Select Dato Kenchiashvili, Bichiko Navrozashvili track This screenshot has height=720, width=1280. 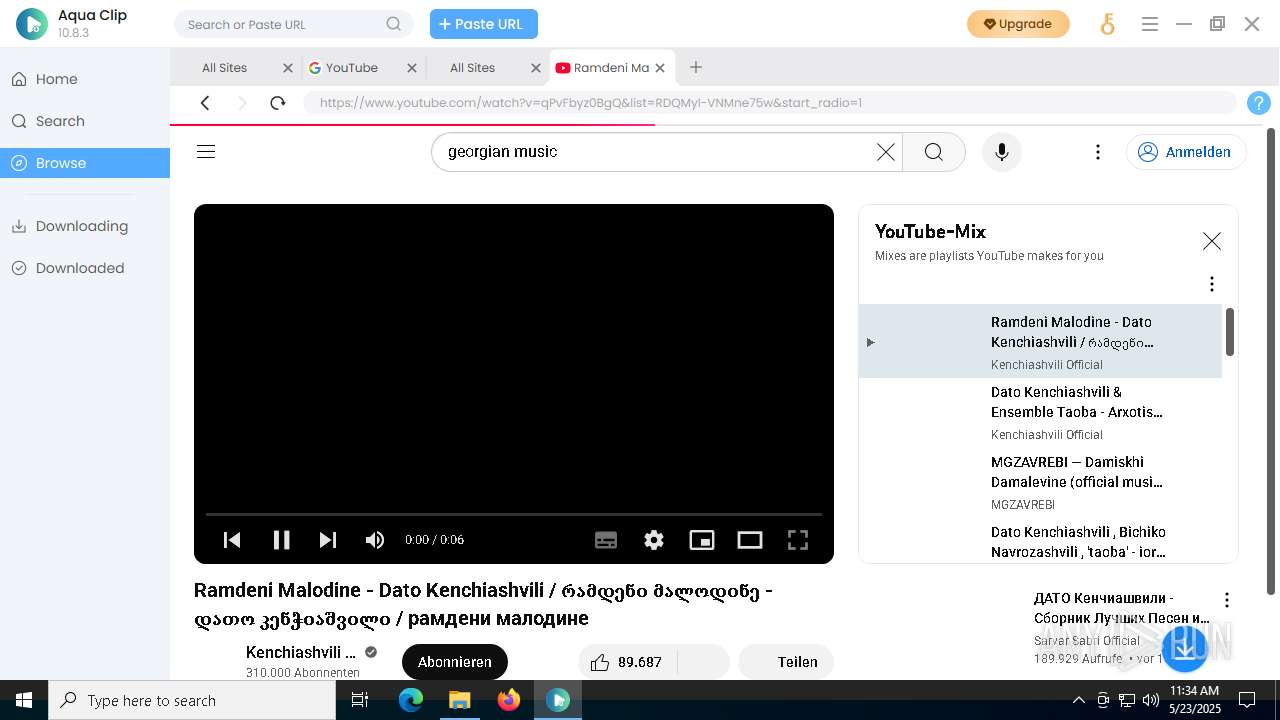pos(1040,541)
